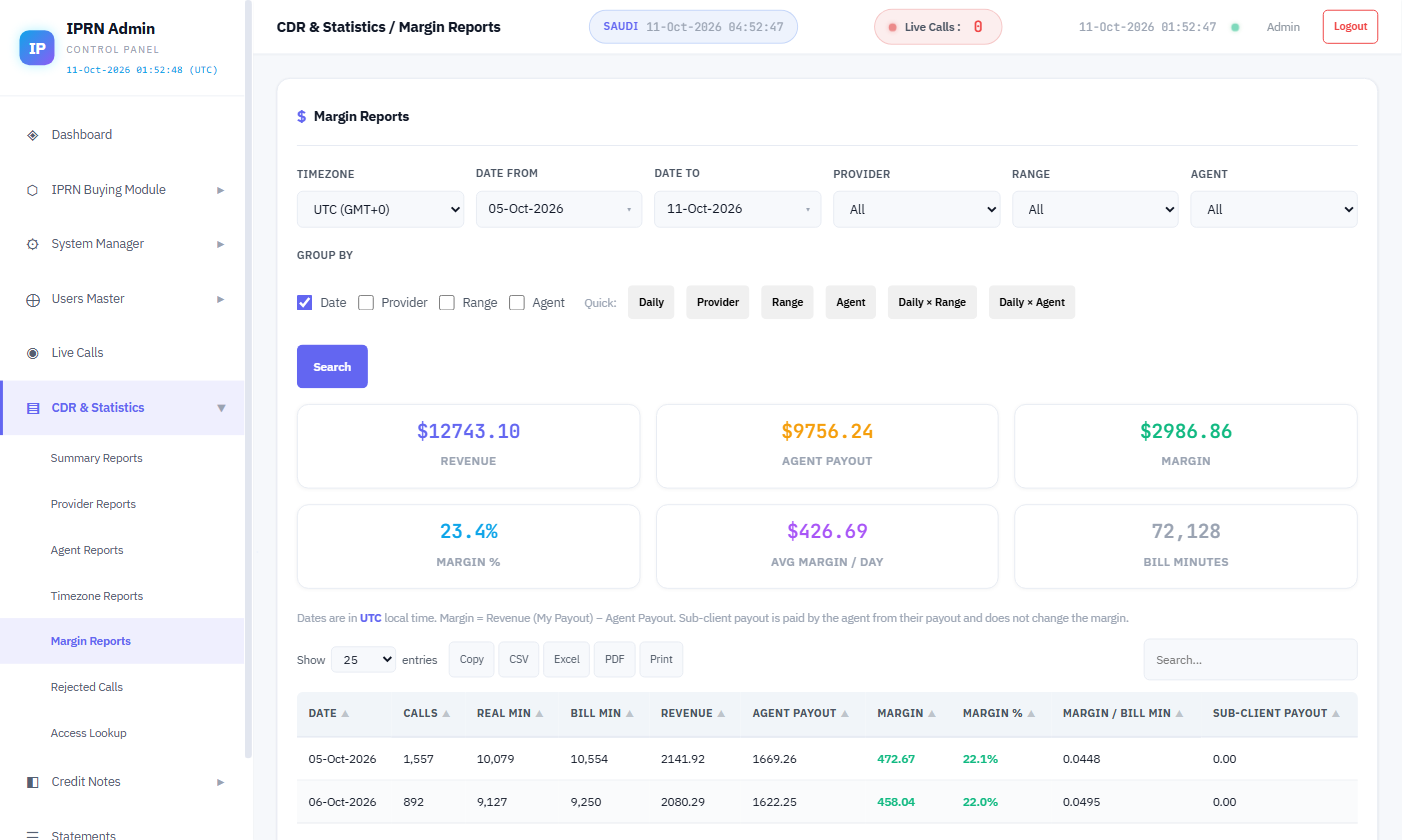Enable the Agent group-by checkbox
This screenshot has width=1402, height=840.
pyautogui.click(x=517, y=302)
